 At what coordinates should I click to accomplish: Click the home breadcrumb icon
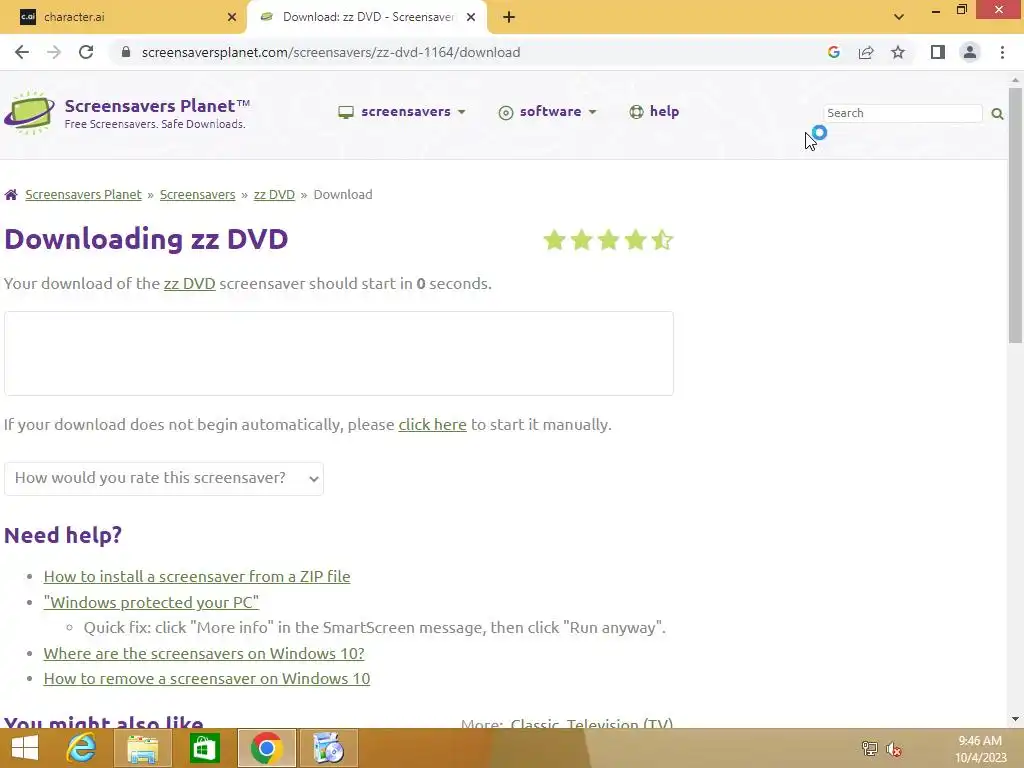pyautogui.click(x=11, y=195)
